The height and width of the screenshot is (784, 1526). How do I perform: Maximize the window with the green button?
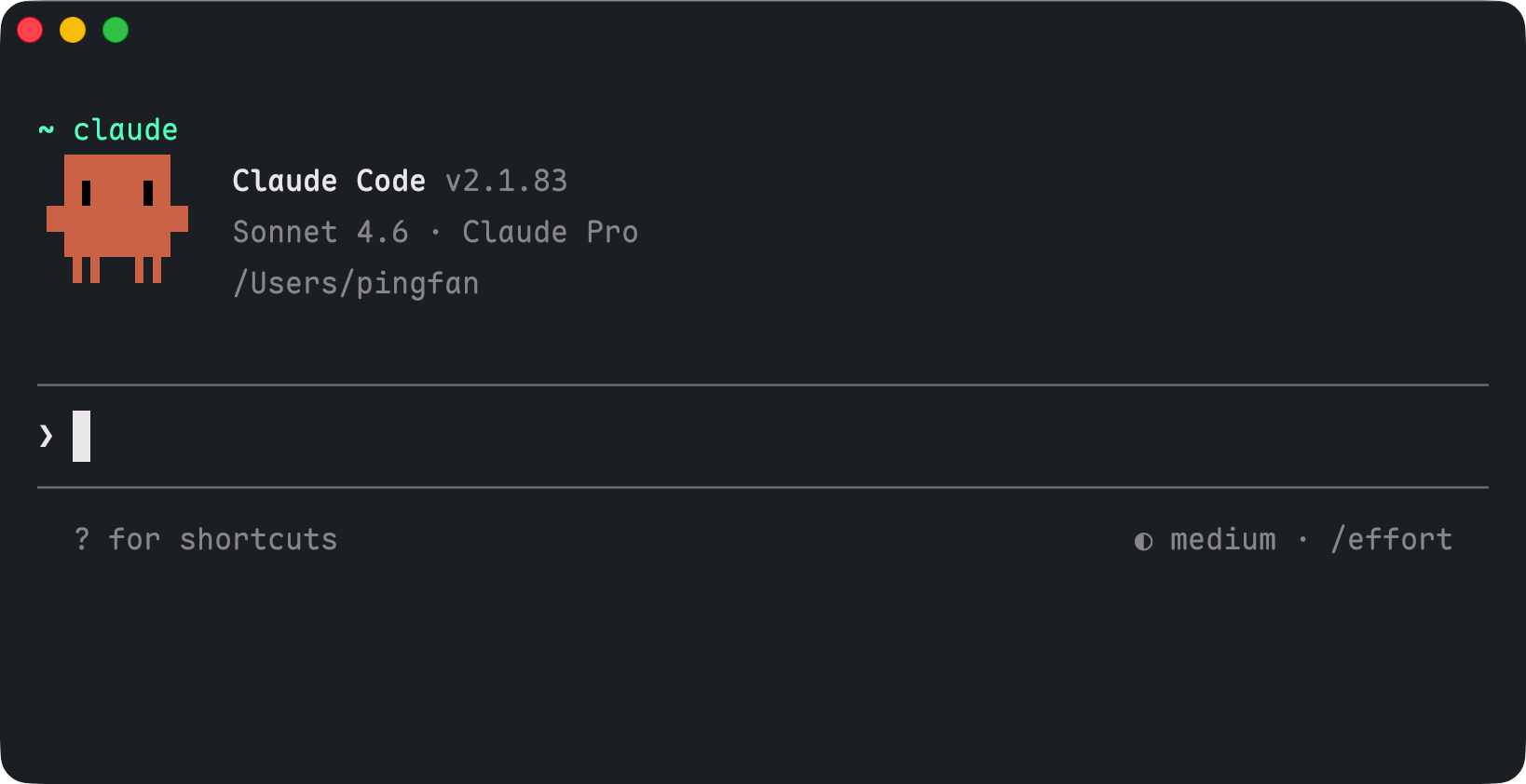pyautogui.click(x=116, y=30)
